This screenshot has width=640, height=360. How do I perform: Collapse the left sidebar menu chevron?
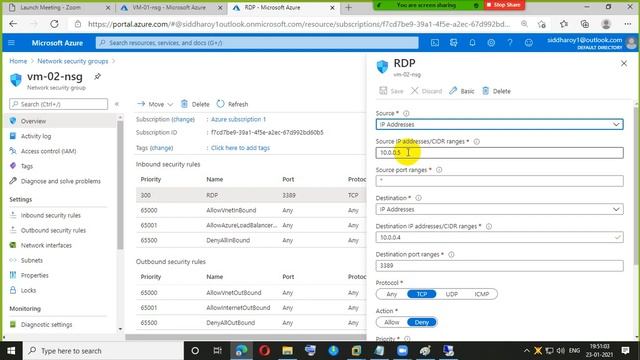point(117,104)
